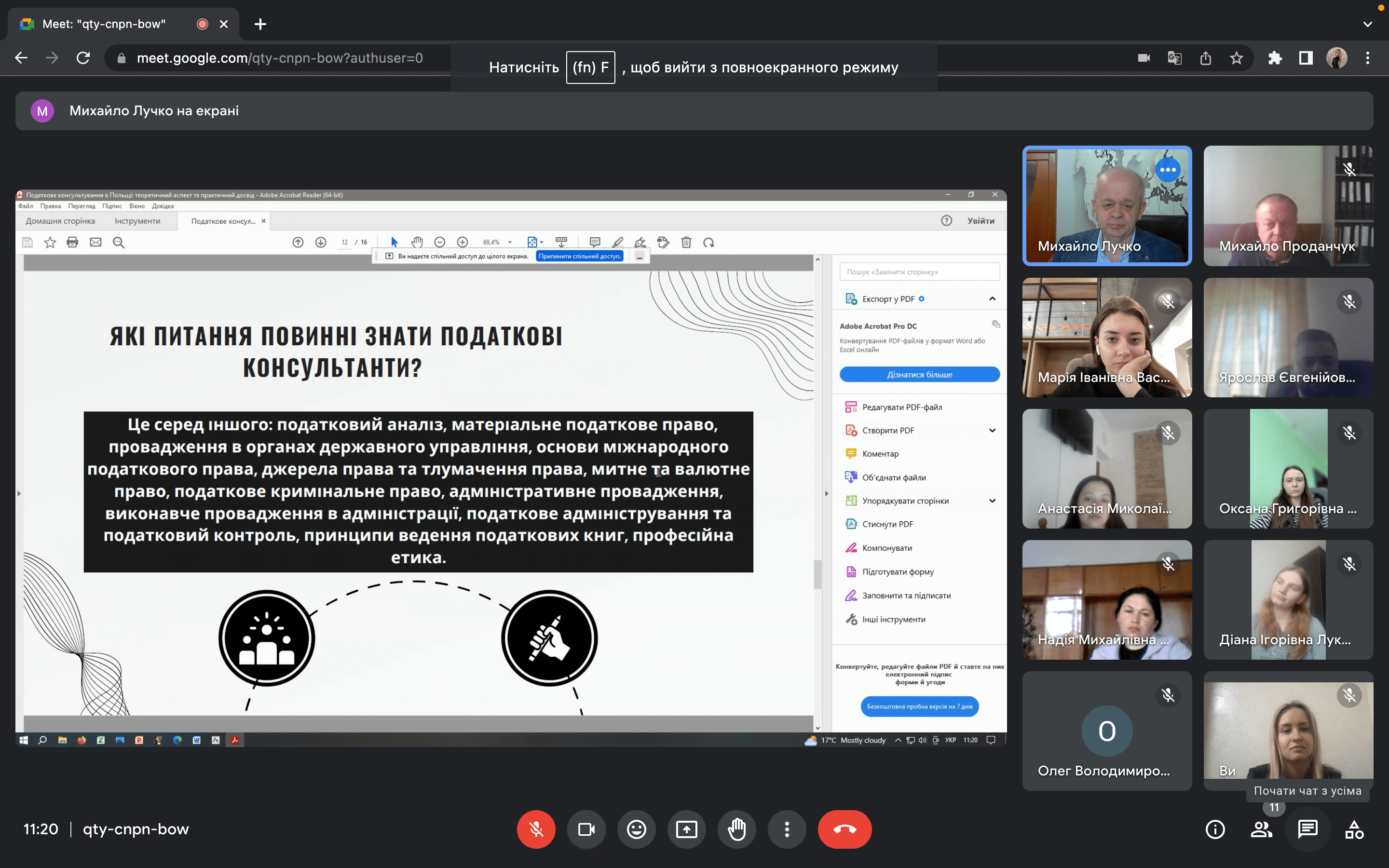Open chat with everyone panel
Image resolution: width=1389 pixels, height=868 pixels.
1307,829
